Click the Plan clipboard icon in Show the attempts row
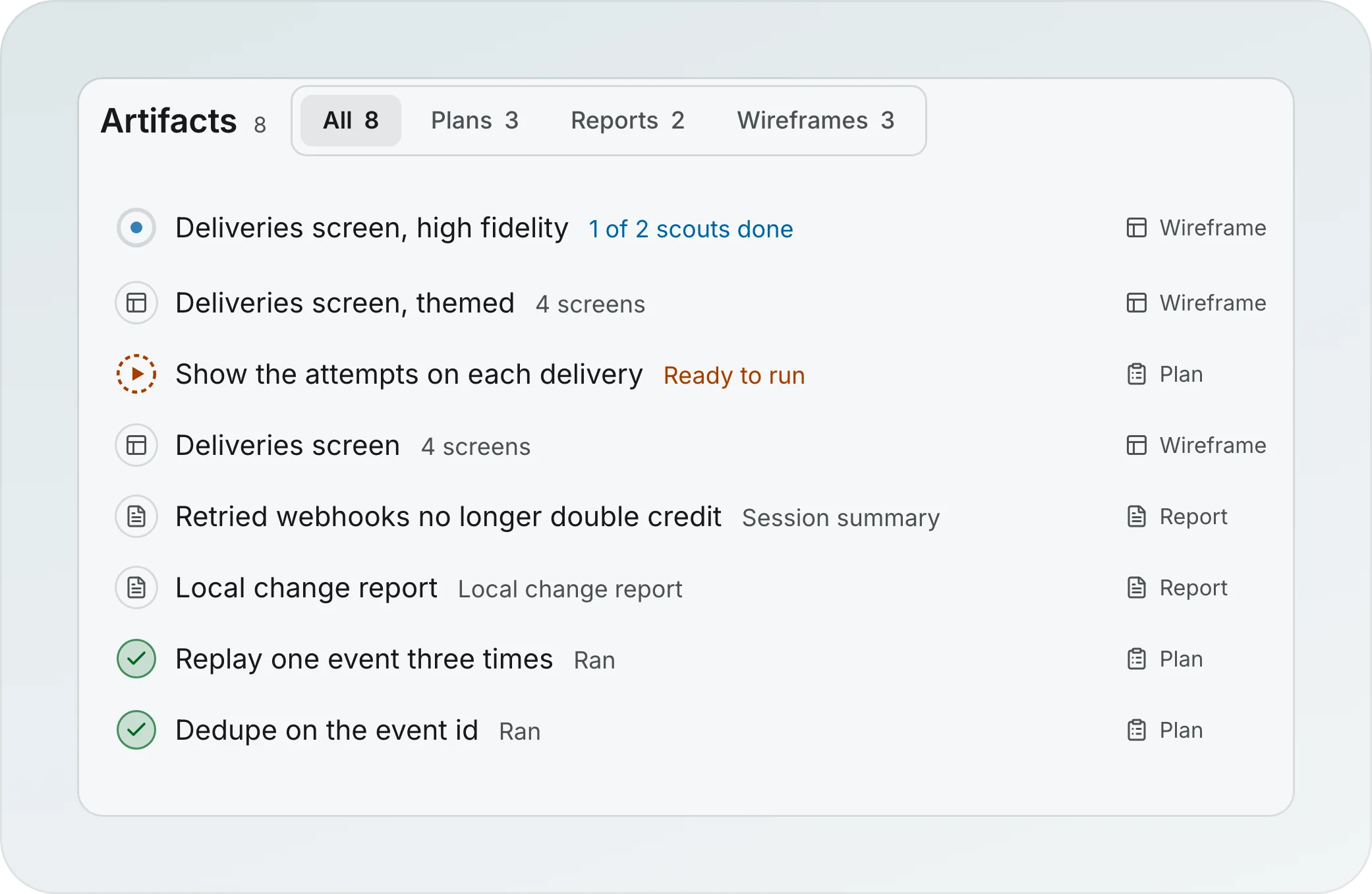Image resolution: width=1372 pixels, height=894 pixels. click(1137, 374)
